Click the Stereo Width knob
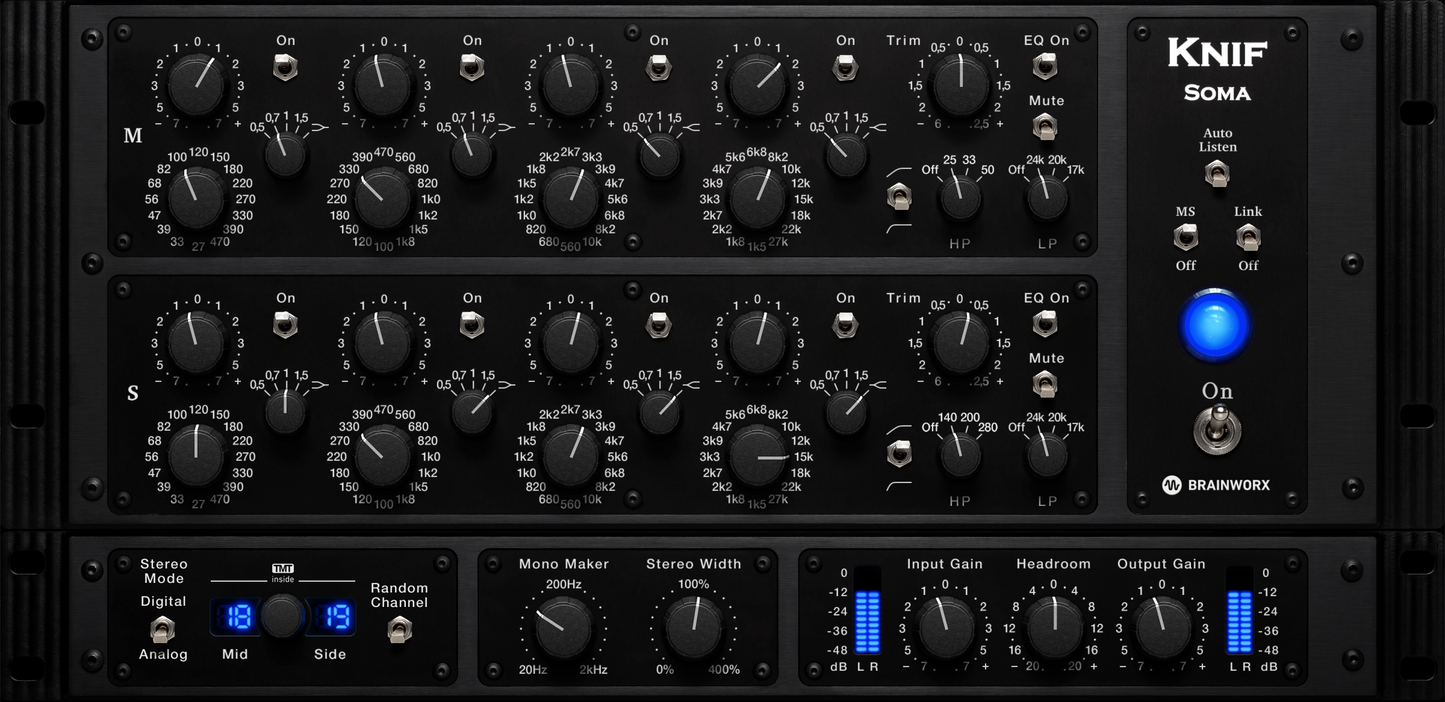 692,627
